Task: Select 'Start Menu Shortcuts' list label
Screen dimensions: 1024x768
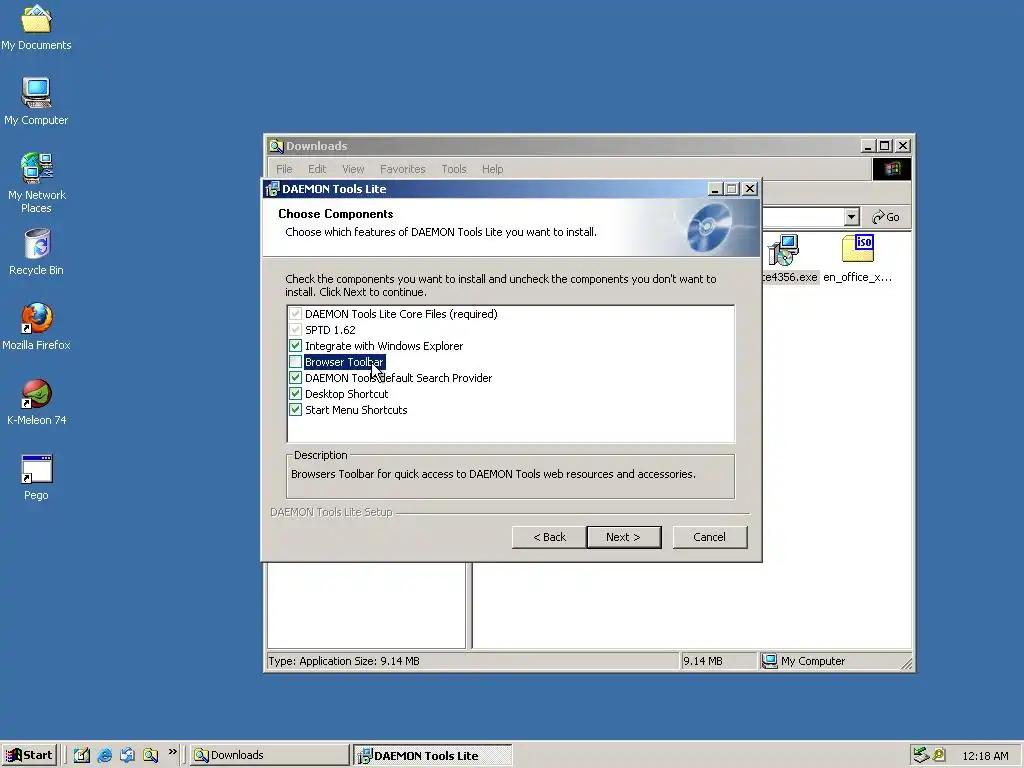Action: 356,410
